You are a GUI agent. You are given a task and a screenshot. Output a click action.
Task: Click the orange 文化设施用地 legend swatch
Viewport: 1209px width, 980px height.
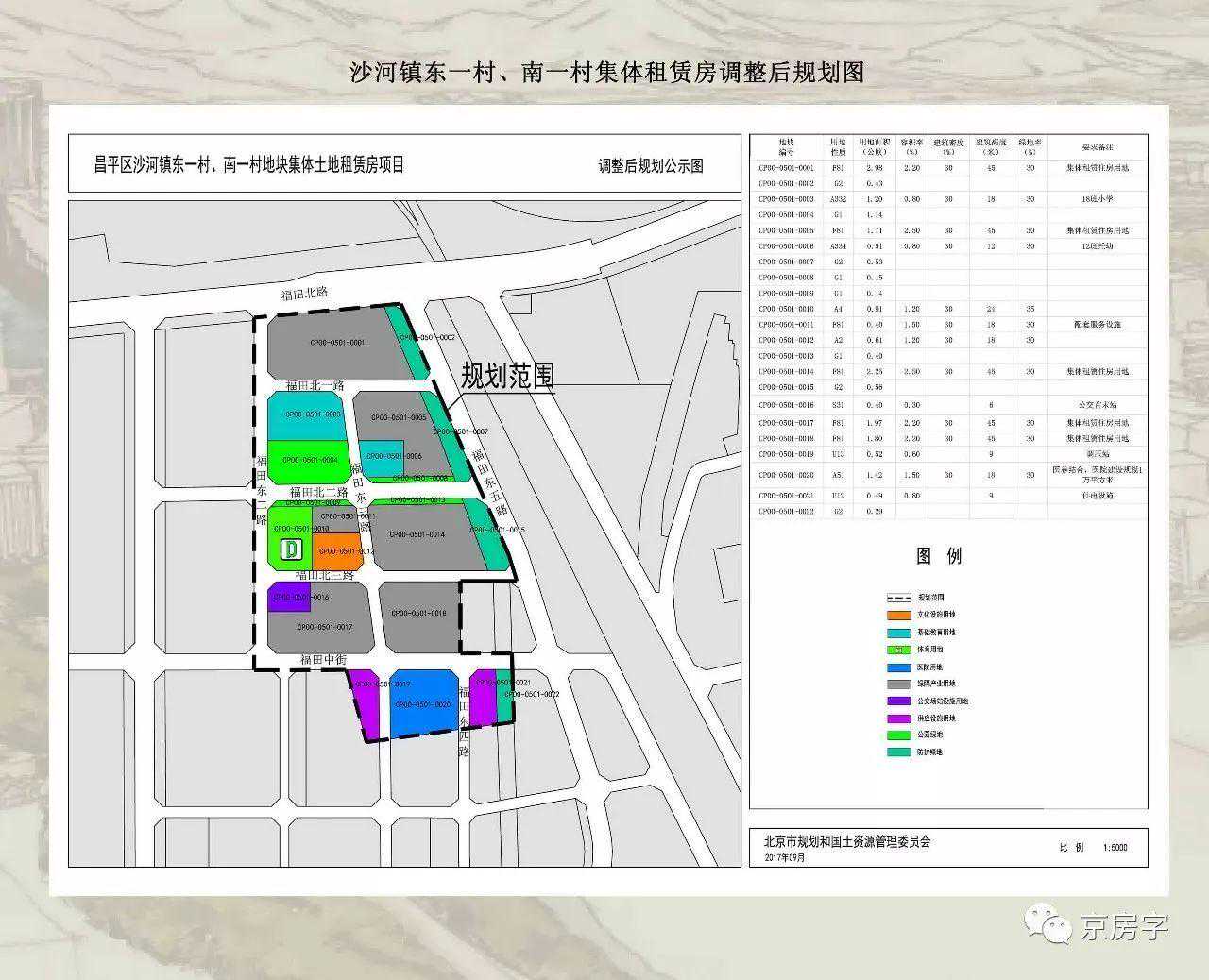898,615
